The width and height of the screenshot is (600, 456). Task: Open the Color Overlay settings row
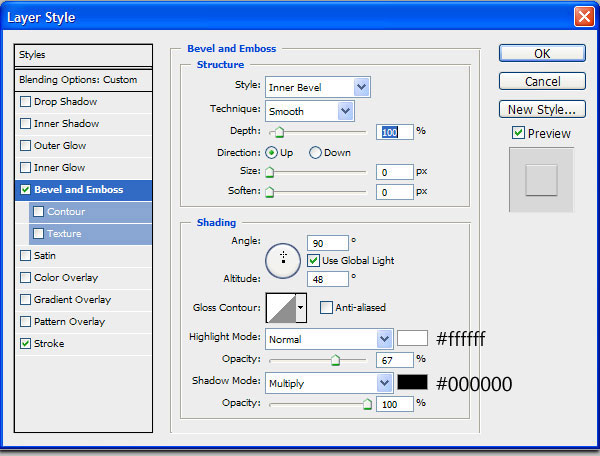coord(83,278)
